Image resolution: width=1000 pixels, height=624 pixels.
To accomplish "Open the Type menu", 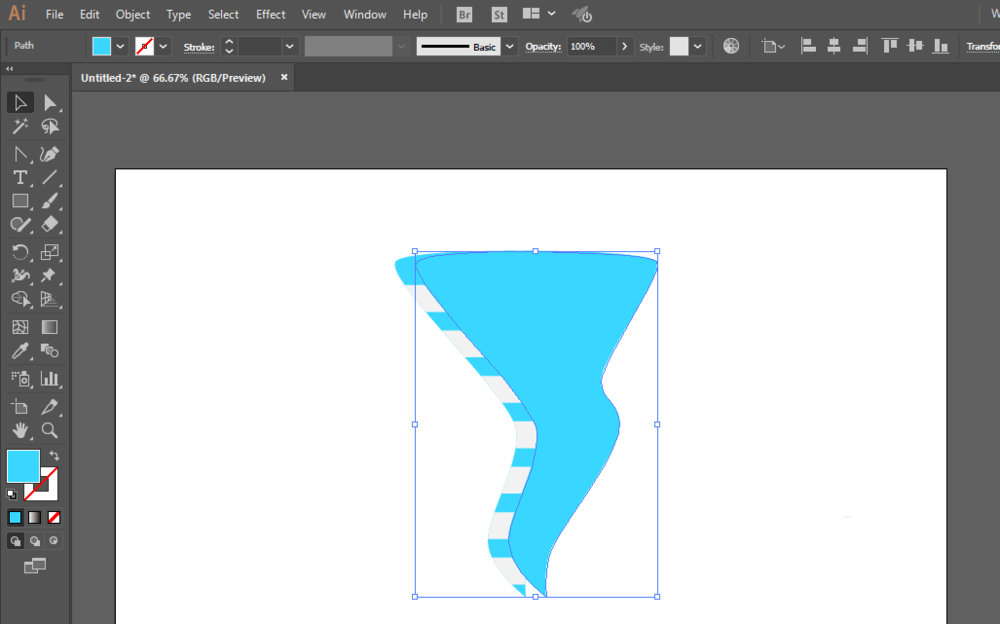I will click(179, 14).
